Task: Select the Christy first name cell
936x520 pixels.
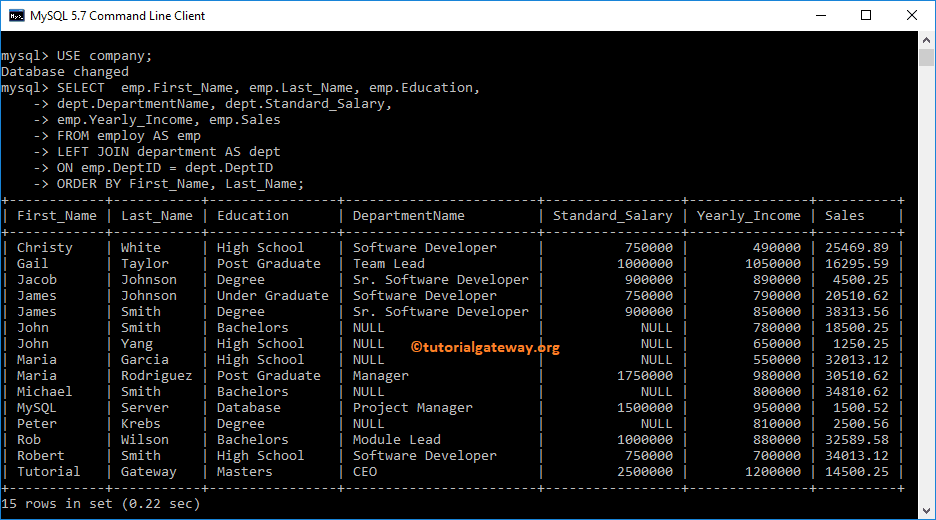Action: [45, 248]
